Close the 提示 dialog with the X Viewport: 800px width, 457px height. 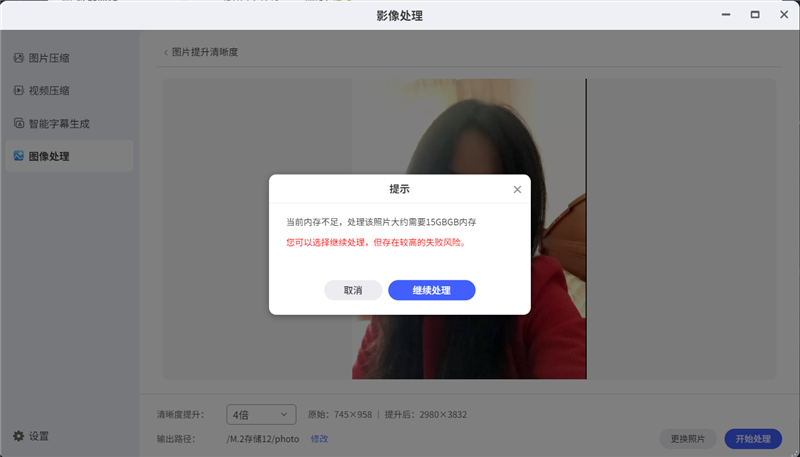[517, 189]
